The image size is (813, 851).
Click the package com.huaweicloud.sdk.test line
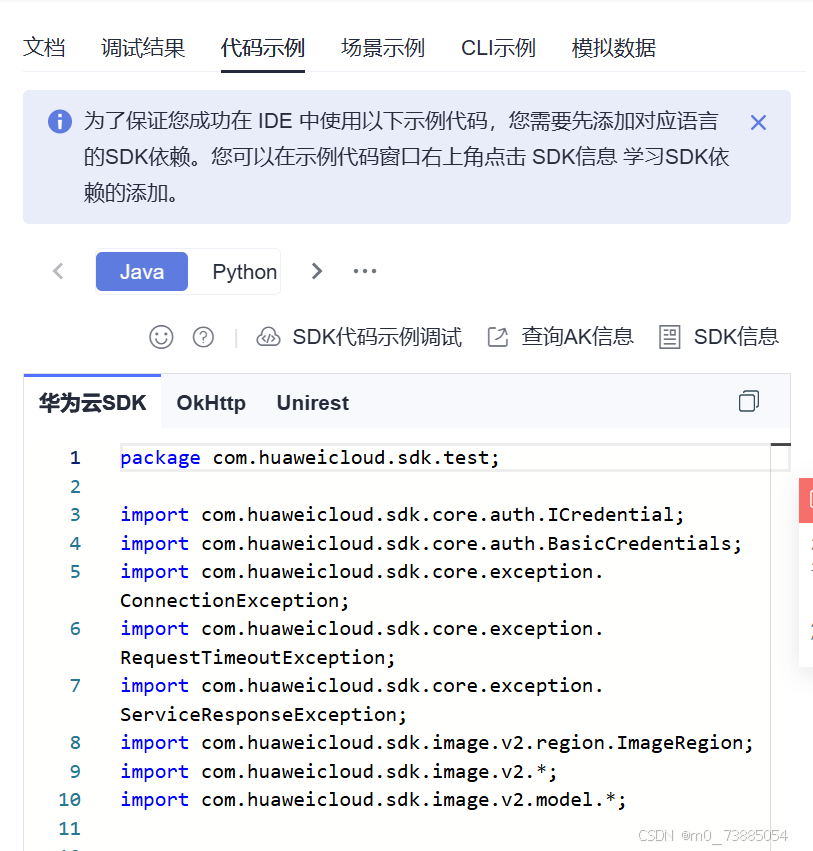click(x=309, y=458)
